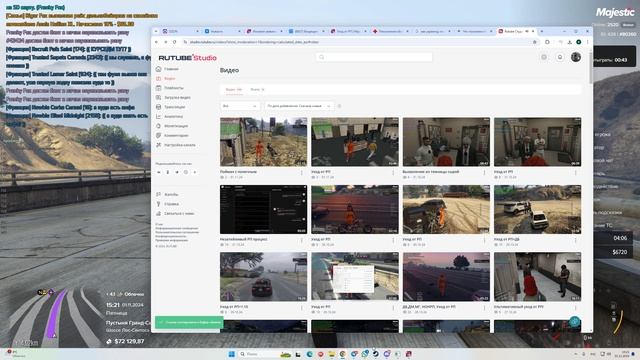Open options menu of white-dialog video card
The width and height of the screenshot is (640, 360).
click(393, 308)
